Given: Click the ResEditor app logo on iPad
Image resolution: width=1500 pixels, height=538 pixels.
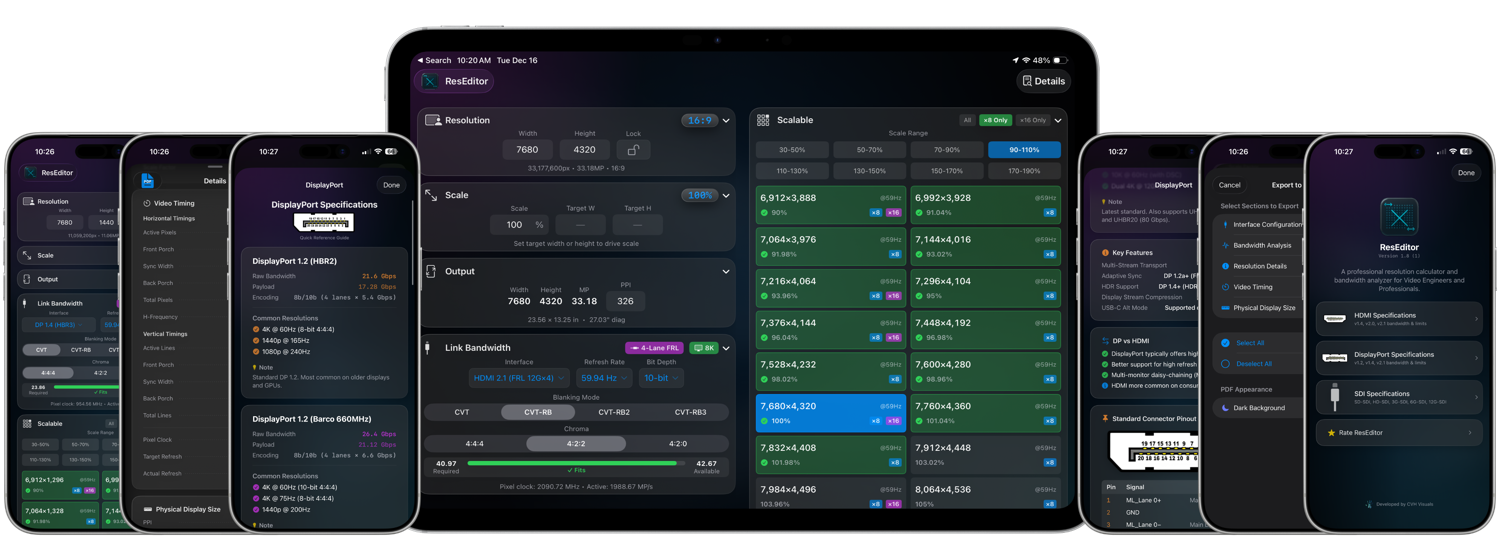Looking at the screenshot, I should tap(430, 81).
